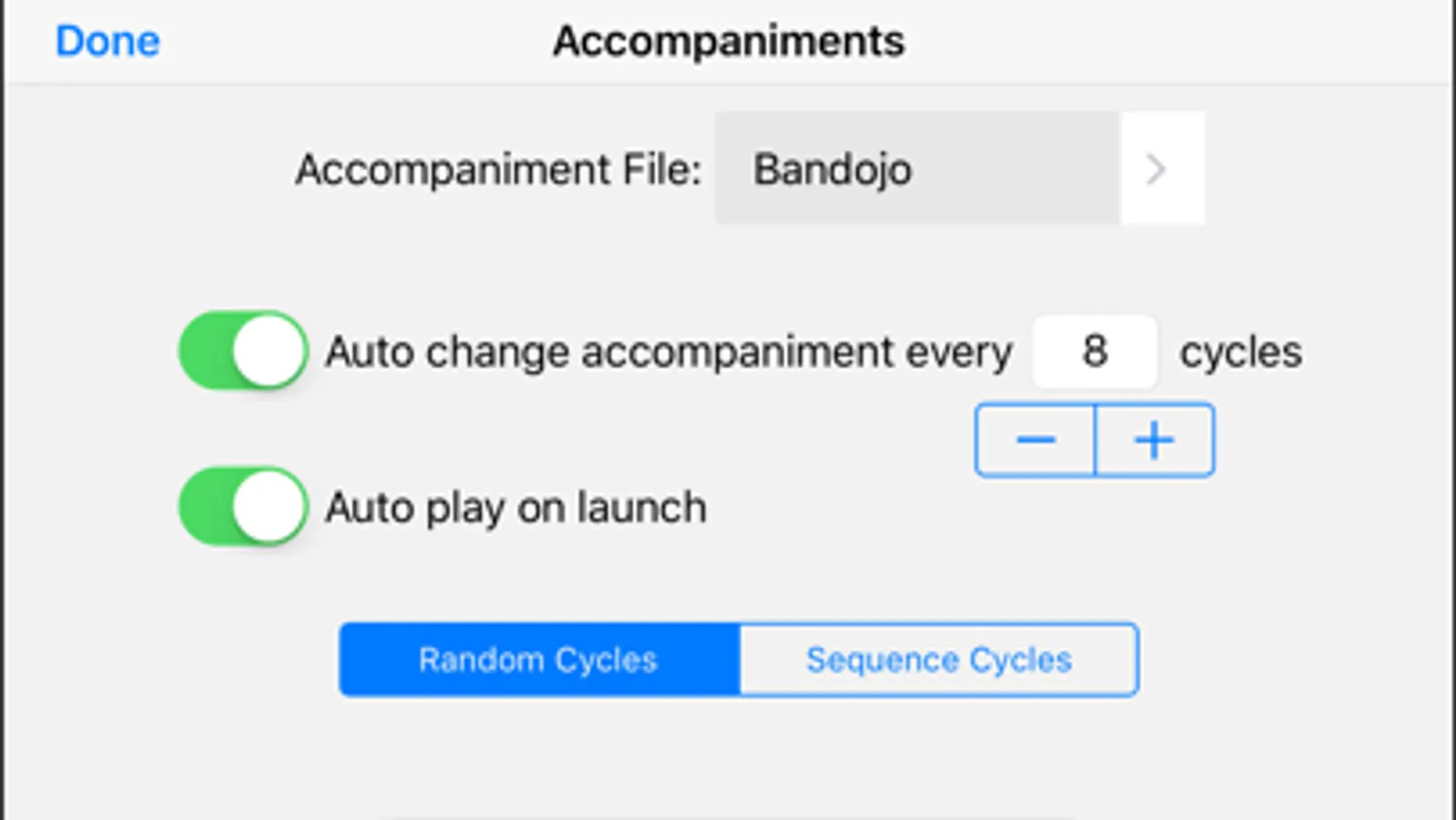Click the plus icon to increase cycles
Viewport: 1456px width, 820px height.
point(1155,441)
